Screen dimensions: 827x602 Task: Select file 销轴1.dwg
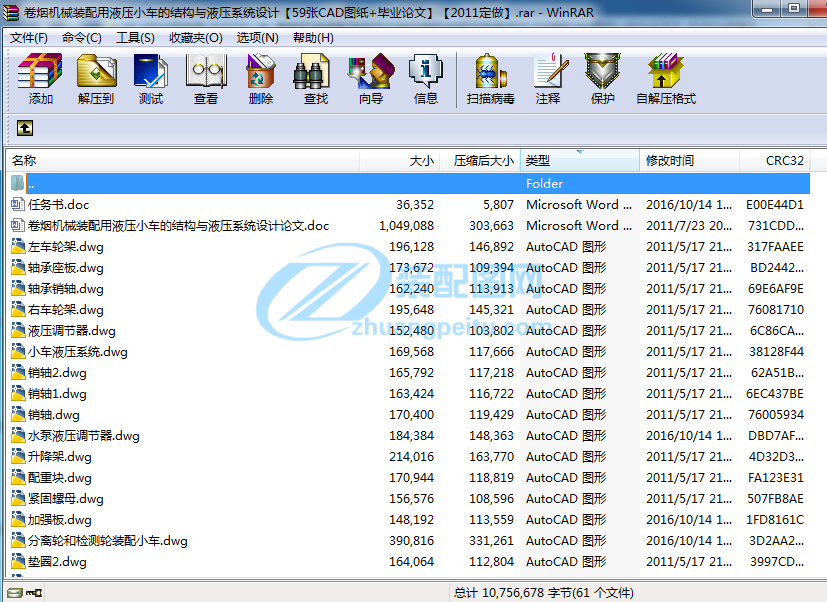57,394
